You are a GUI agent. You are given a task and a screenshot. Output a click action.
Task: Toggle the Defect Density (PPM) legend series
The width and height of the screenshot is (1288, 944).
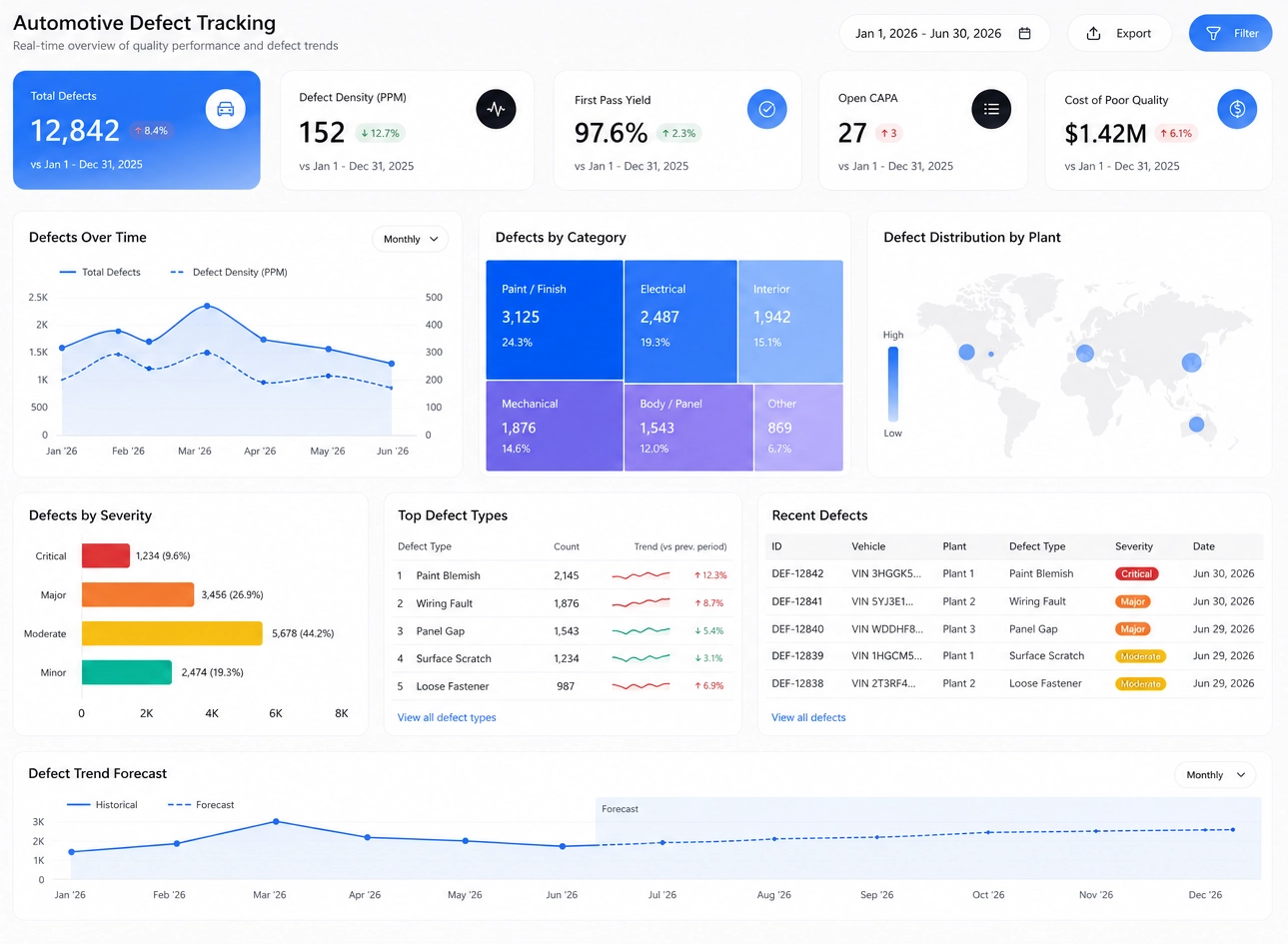(229, 272)
